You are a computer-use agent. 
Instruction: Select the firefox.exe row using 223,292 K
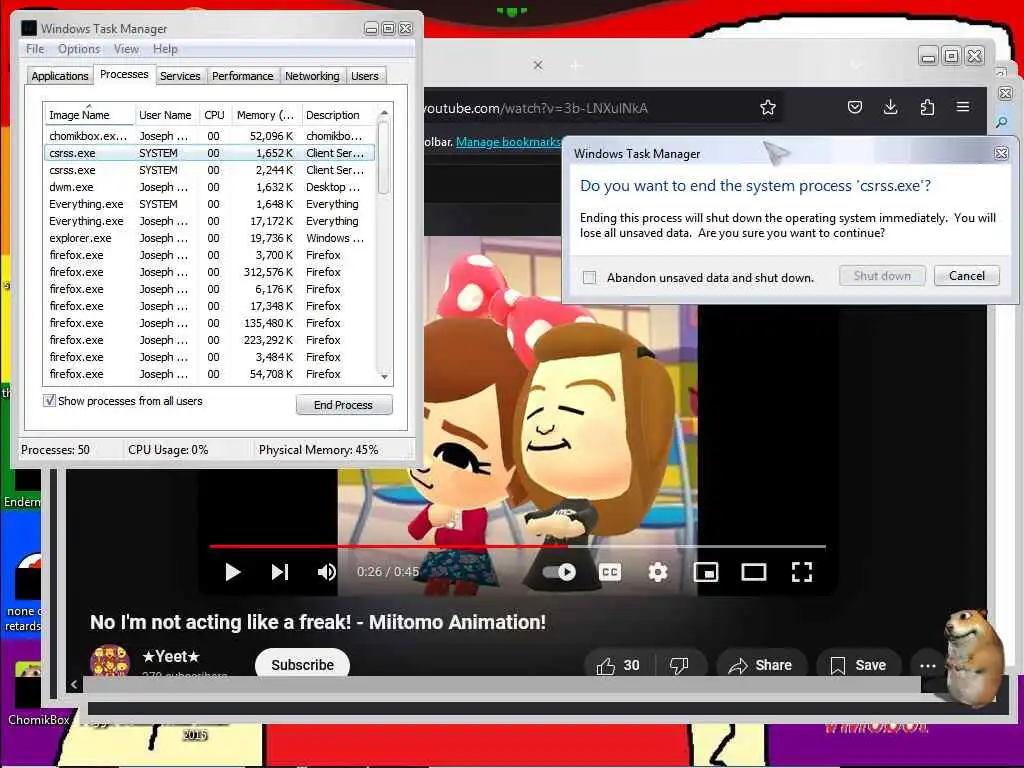click(x=209, y=340)
